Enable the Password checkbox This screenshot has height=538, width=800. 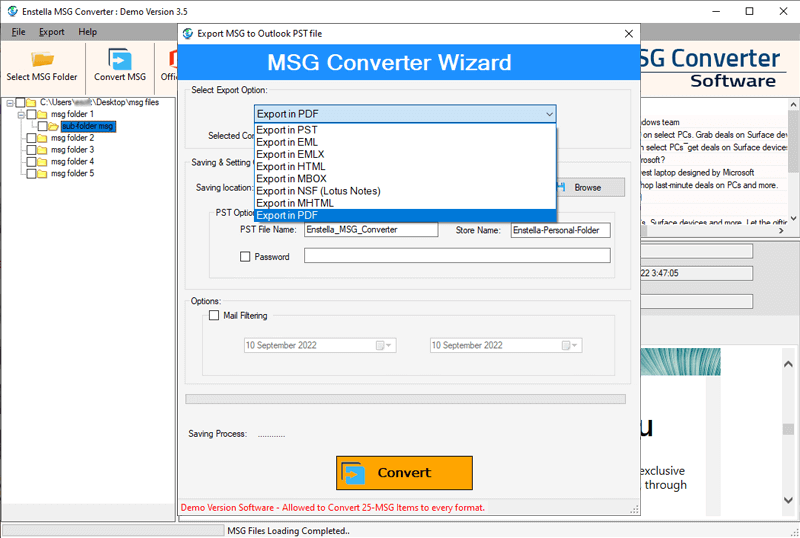click(x=245, y=257)
